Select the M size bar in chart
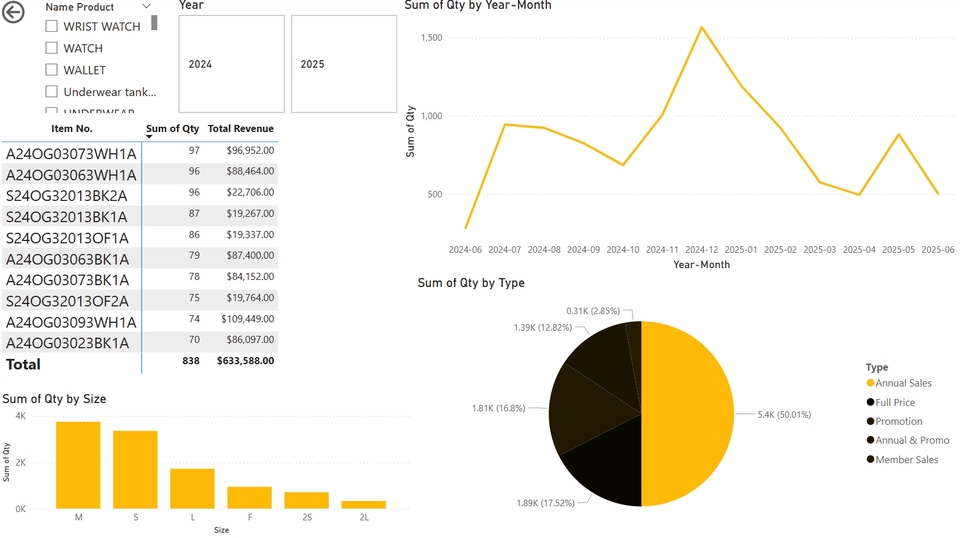 pyautogui.click(x=78, y=465)
